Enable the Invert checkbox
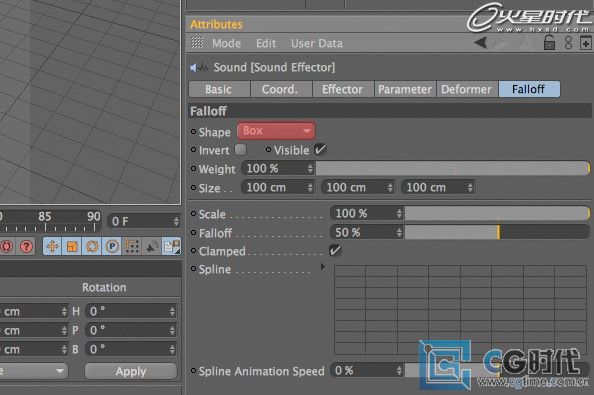Viewport: 594px width, 395px height. coord(241,150)
